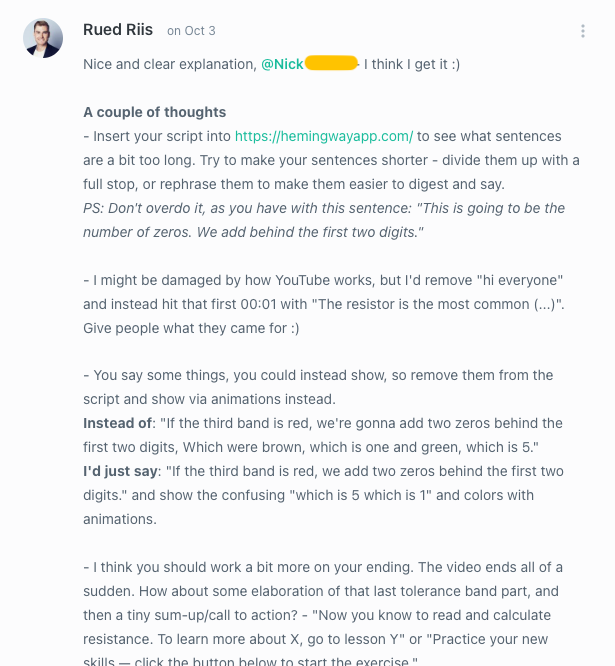Open the Rued Riis author name
Viewport: 615px width, 666px height.
click(118, 30)
